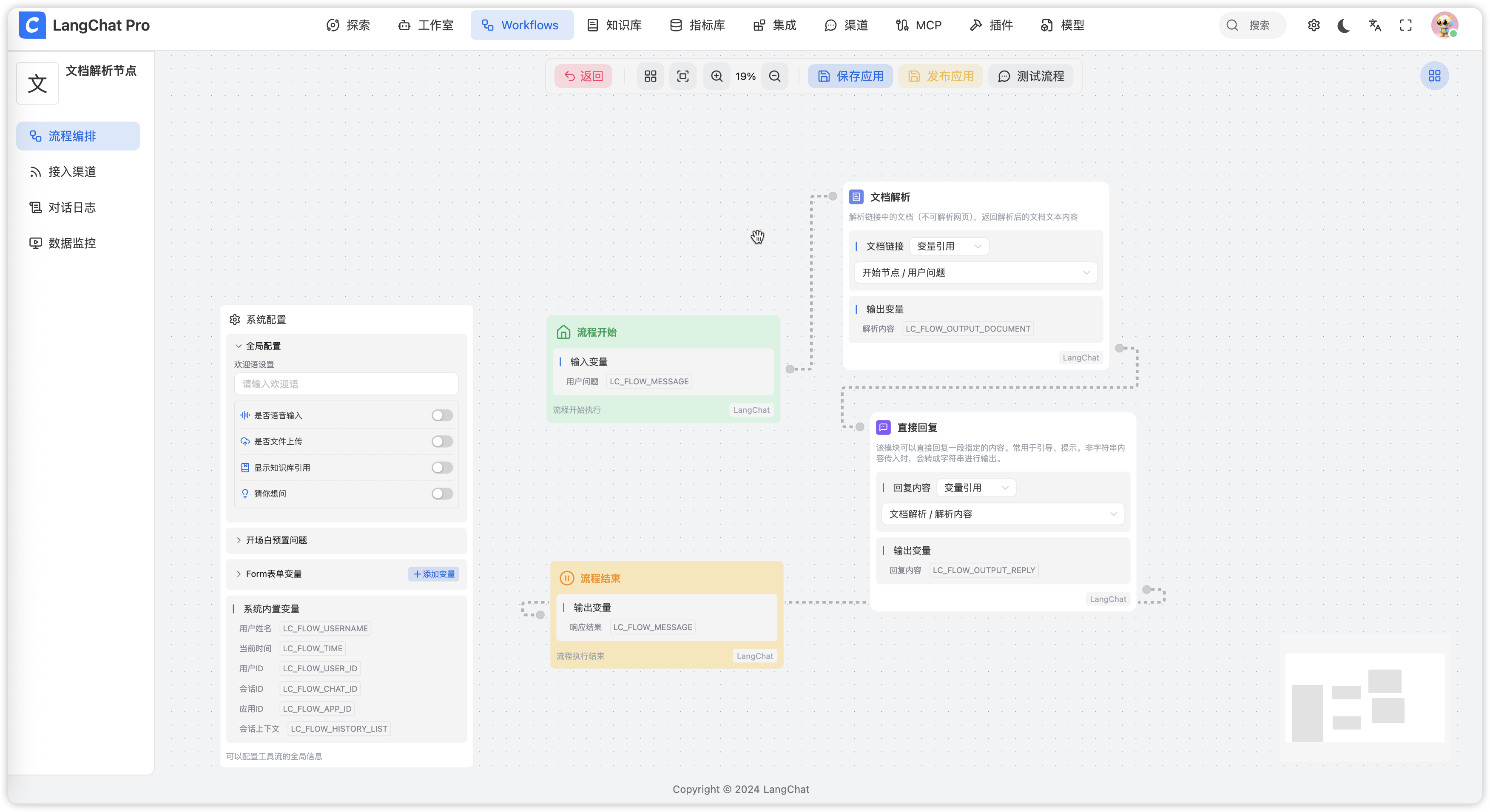Click the grid layout icon in the toolbar
1490x812 pixels.
point(650,77)
